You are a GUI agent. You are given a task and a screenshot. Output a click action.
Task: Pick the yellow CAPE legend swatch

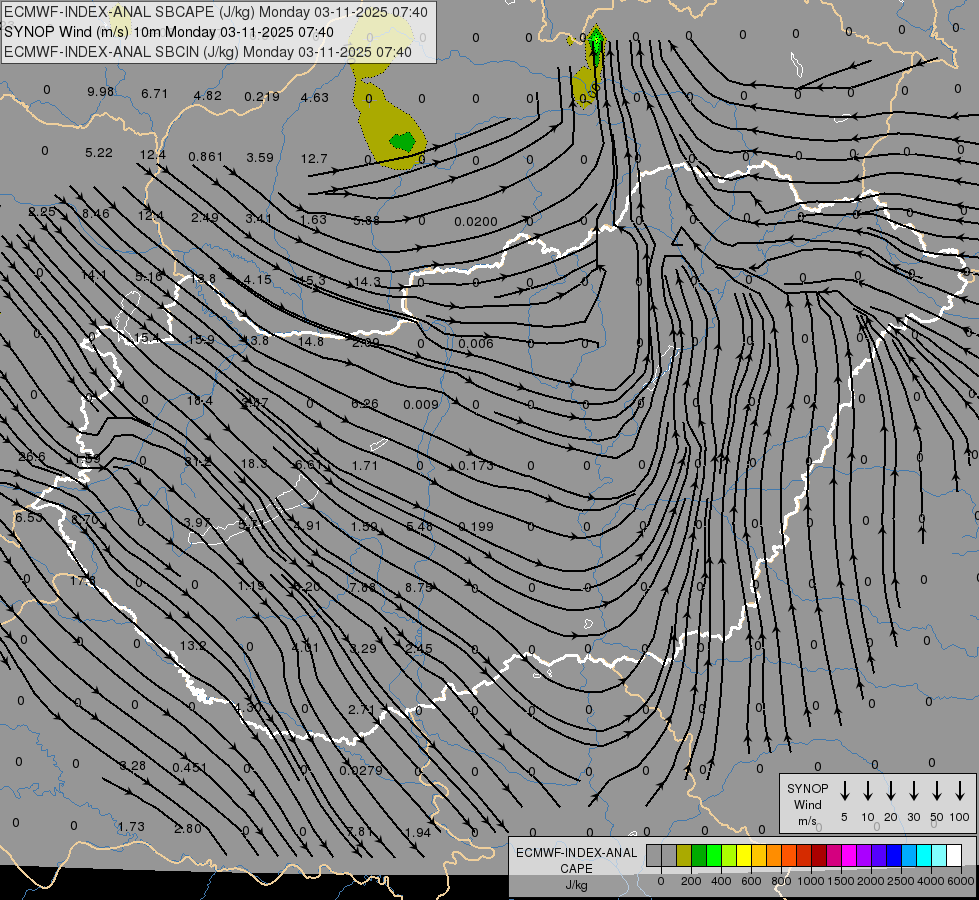click(x=744, y=856)
